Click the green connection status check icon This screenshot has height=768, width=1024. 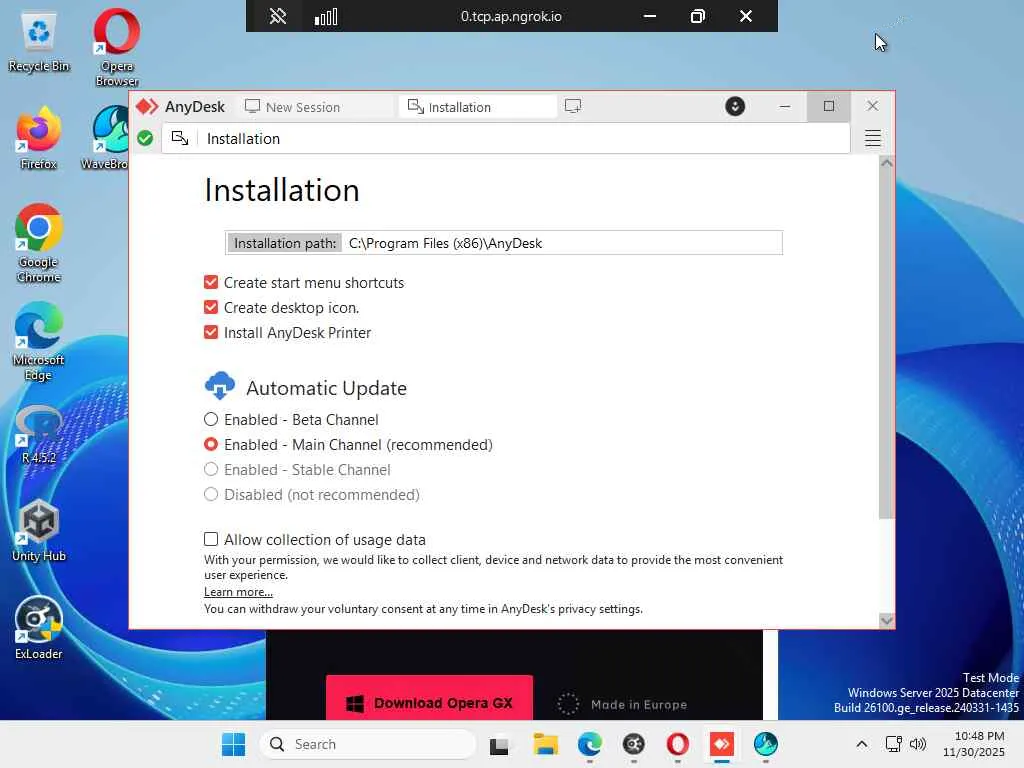pos(145,138)
